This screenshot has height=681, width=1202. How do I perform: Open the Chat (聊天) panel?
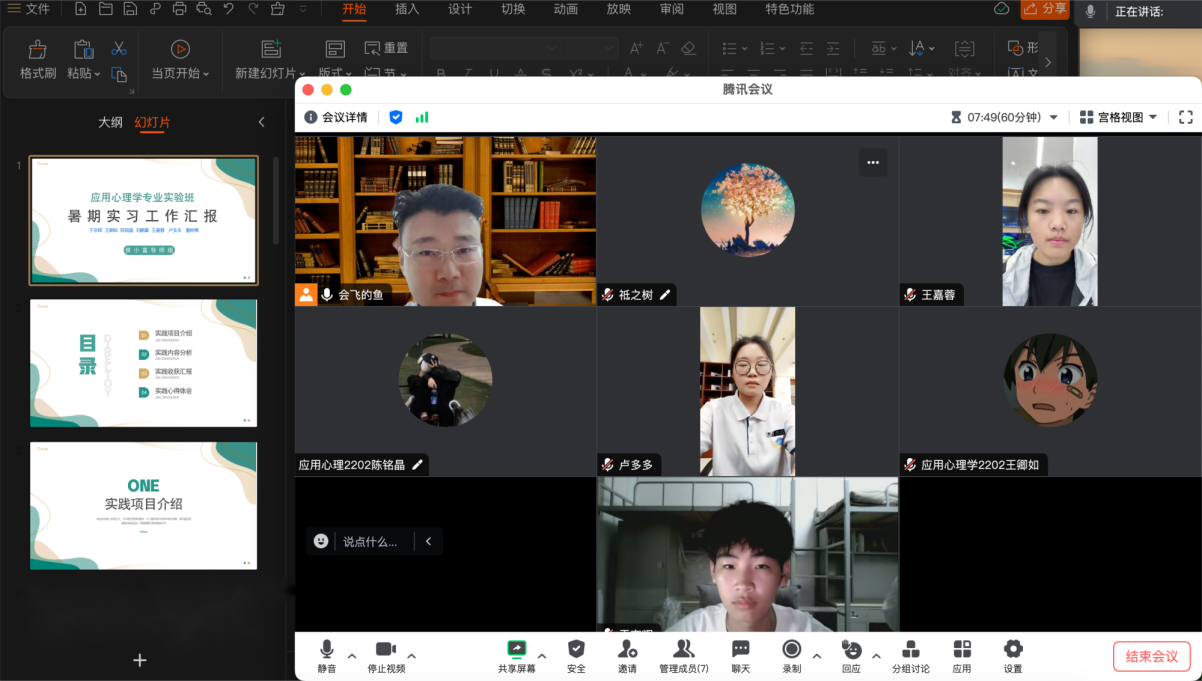pyautogui.click(x=740, y=656)
